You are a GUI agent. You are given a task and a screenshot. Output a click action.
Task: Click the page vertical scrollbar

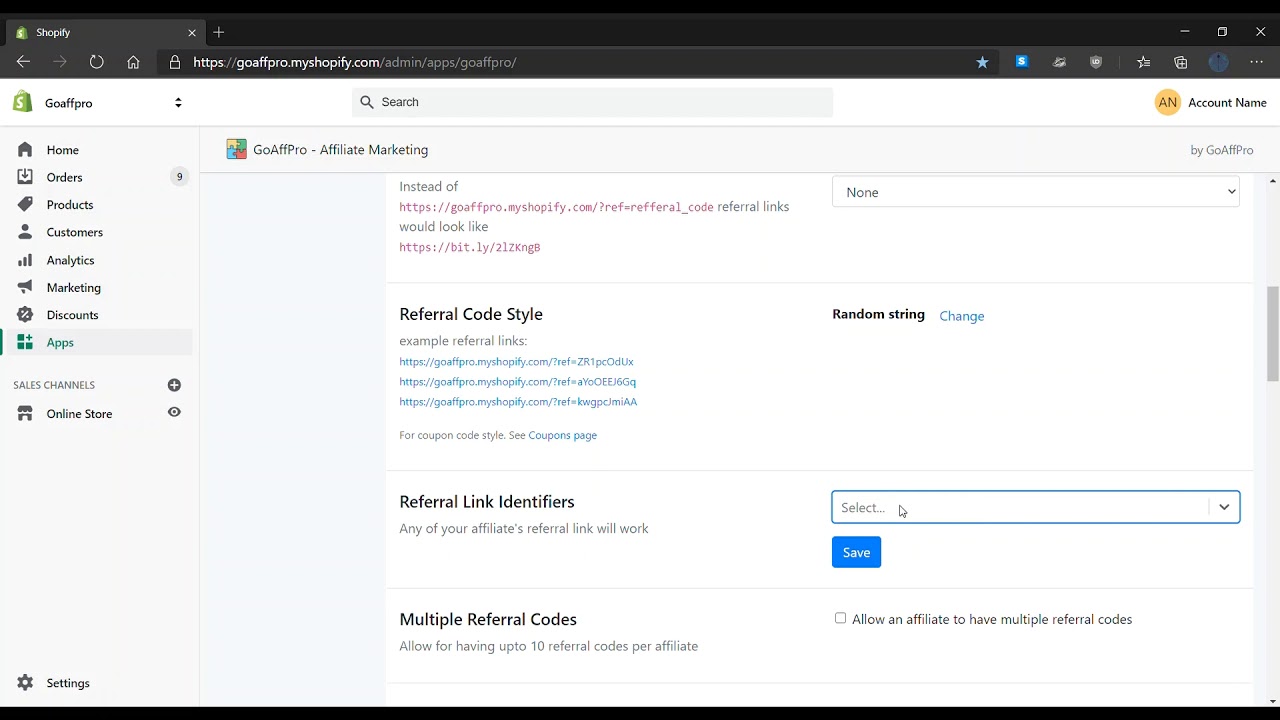point(1273,332)
